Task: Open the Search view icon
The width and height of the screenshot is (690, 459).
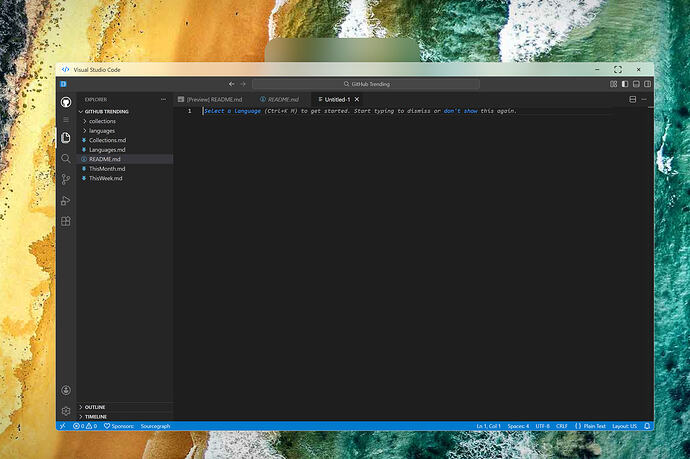Action: pyautogui.click(x=66, y=158)
